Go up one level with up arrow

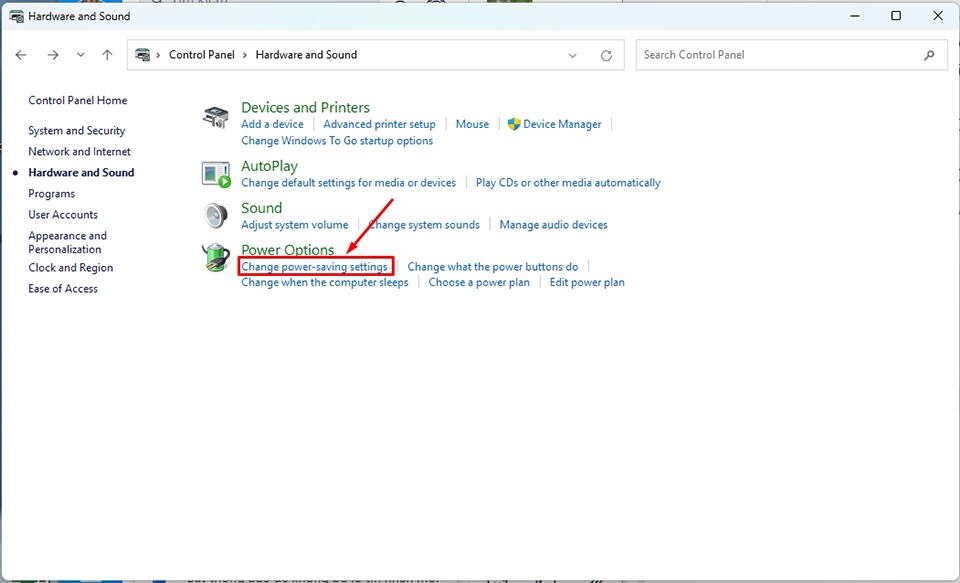[107, 55]
